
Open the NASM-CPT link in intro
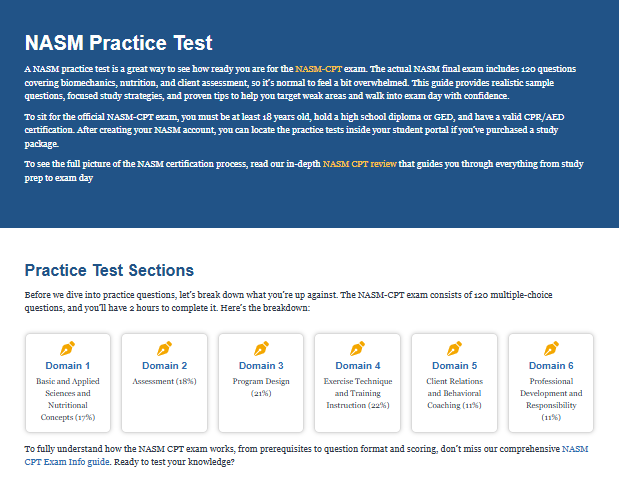[x=318, y=68]
